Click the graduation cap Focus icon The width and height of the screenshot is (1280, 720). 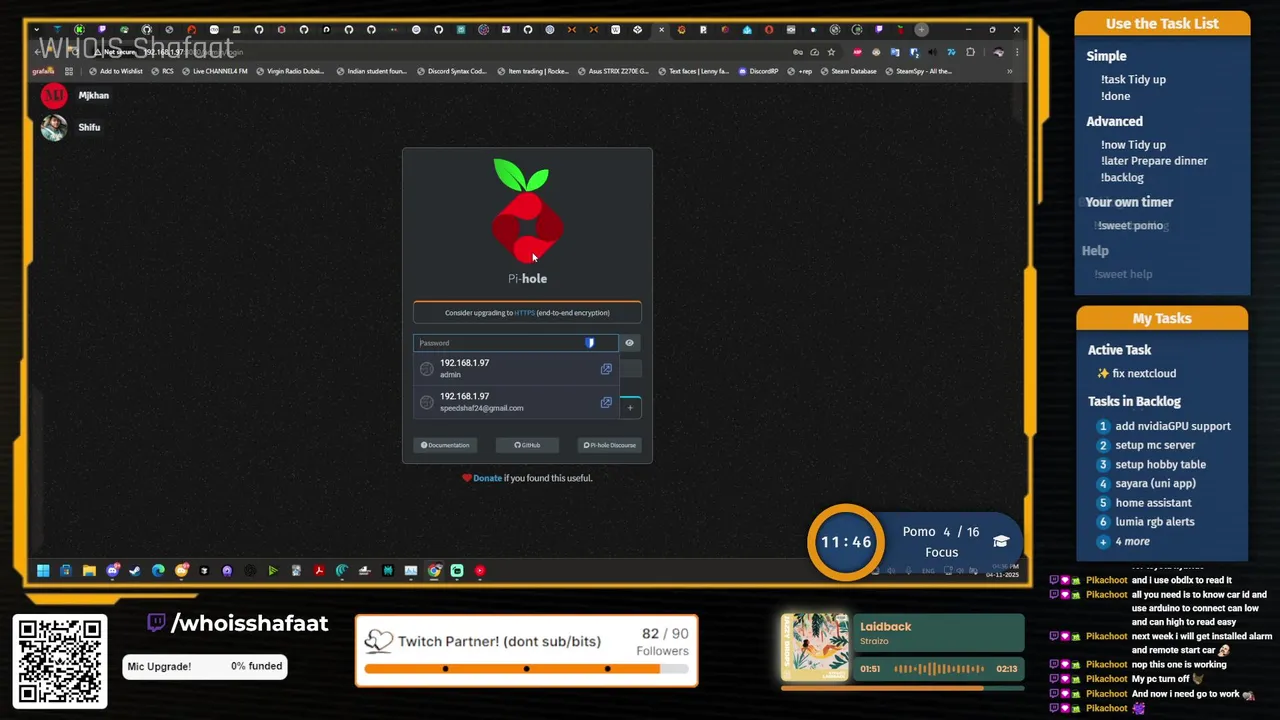point(1001,541)
